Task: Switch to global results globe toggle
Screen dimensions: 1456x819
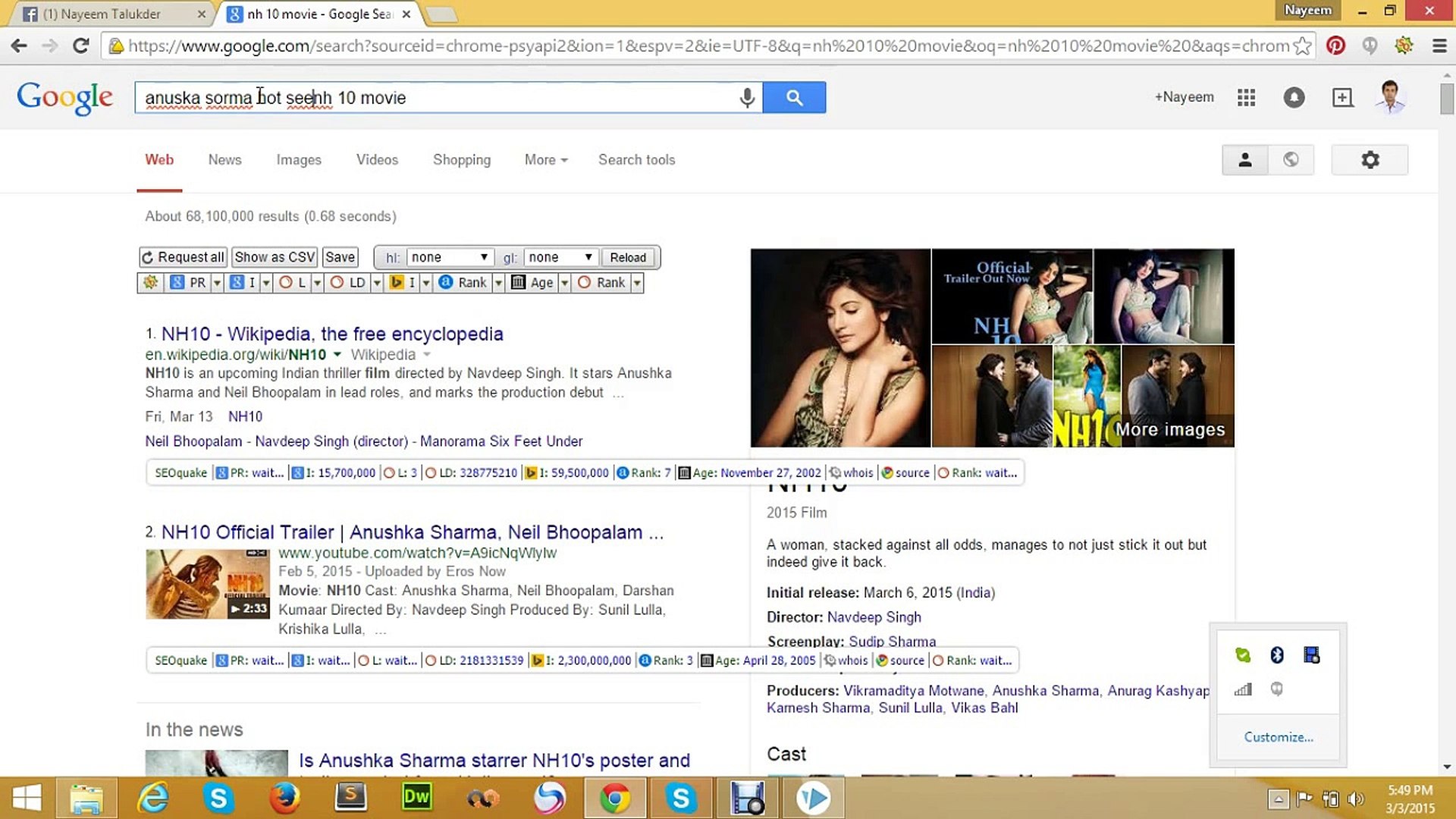Action: coord(1291,160)
